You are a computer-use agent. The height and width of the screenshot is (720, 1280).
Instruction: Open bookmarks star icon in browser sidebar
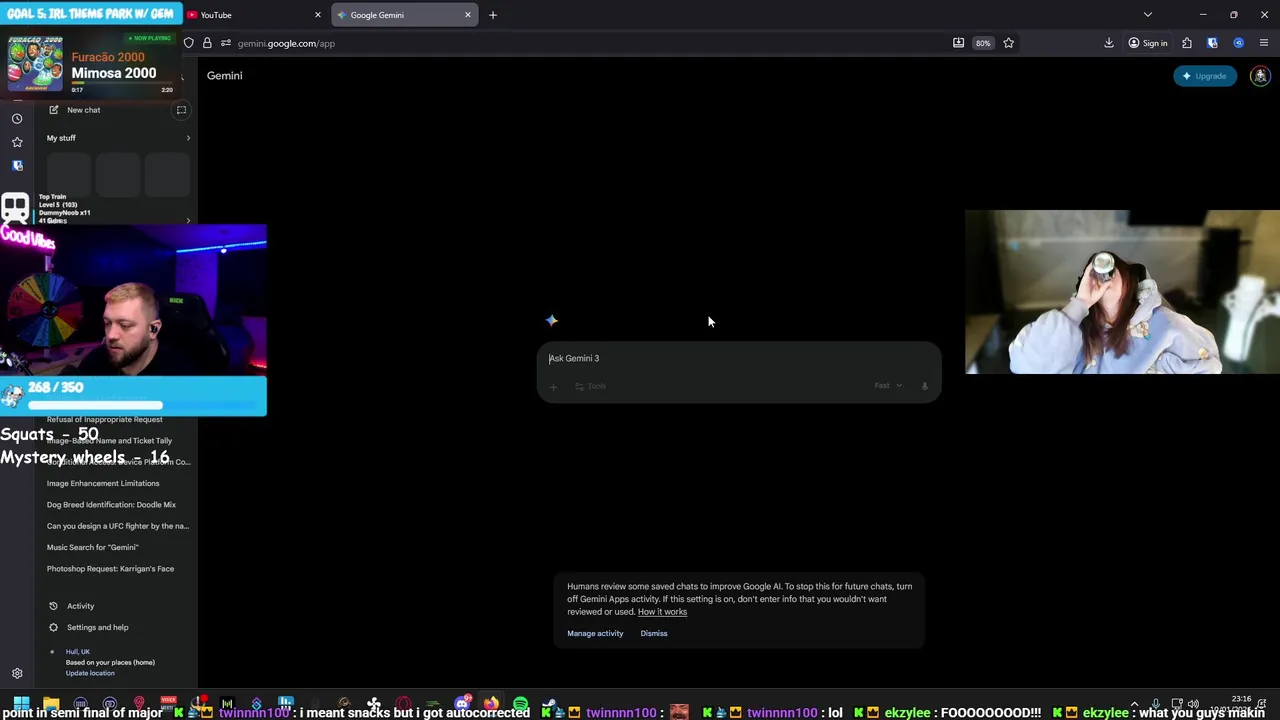tap(17, 142)
